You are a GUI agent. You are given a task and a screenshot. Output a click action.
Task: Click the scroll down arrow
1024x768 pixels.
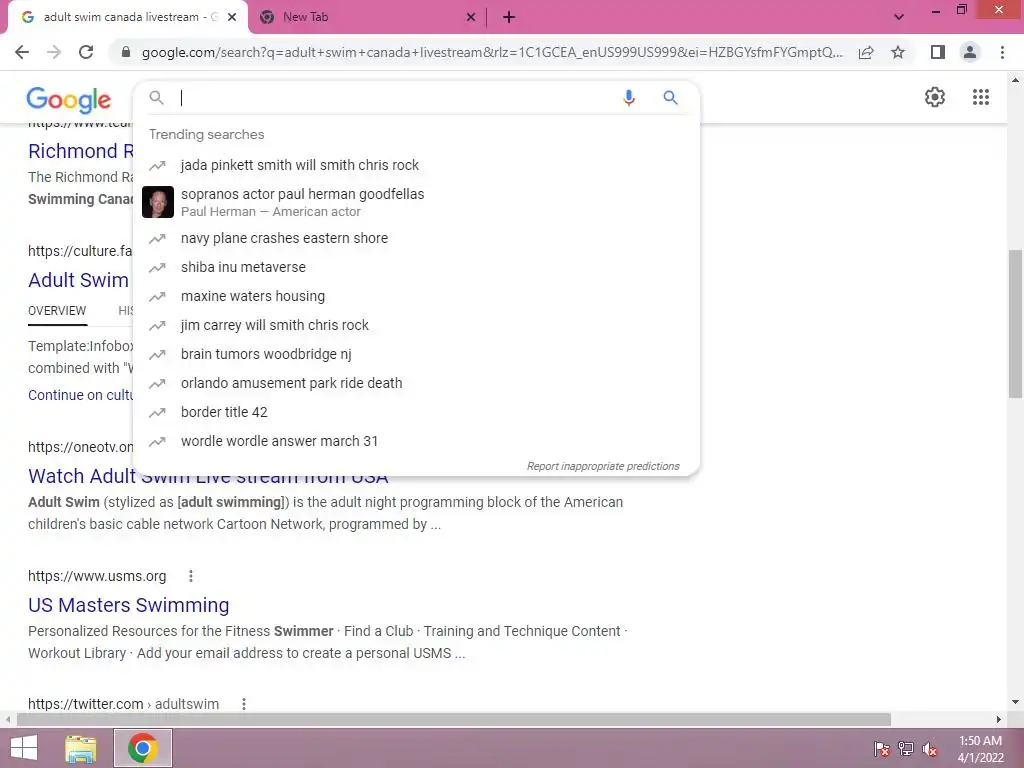click(x=1015, y=702)
